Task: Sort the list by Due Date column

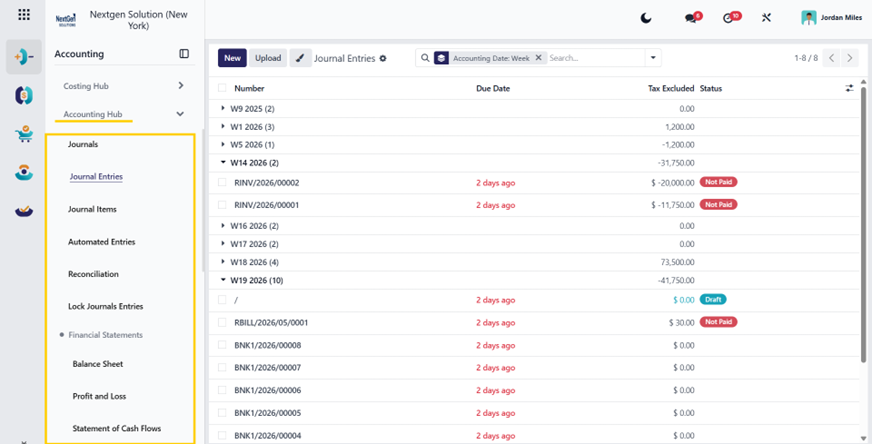Action: point(493,88)
